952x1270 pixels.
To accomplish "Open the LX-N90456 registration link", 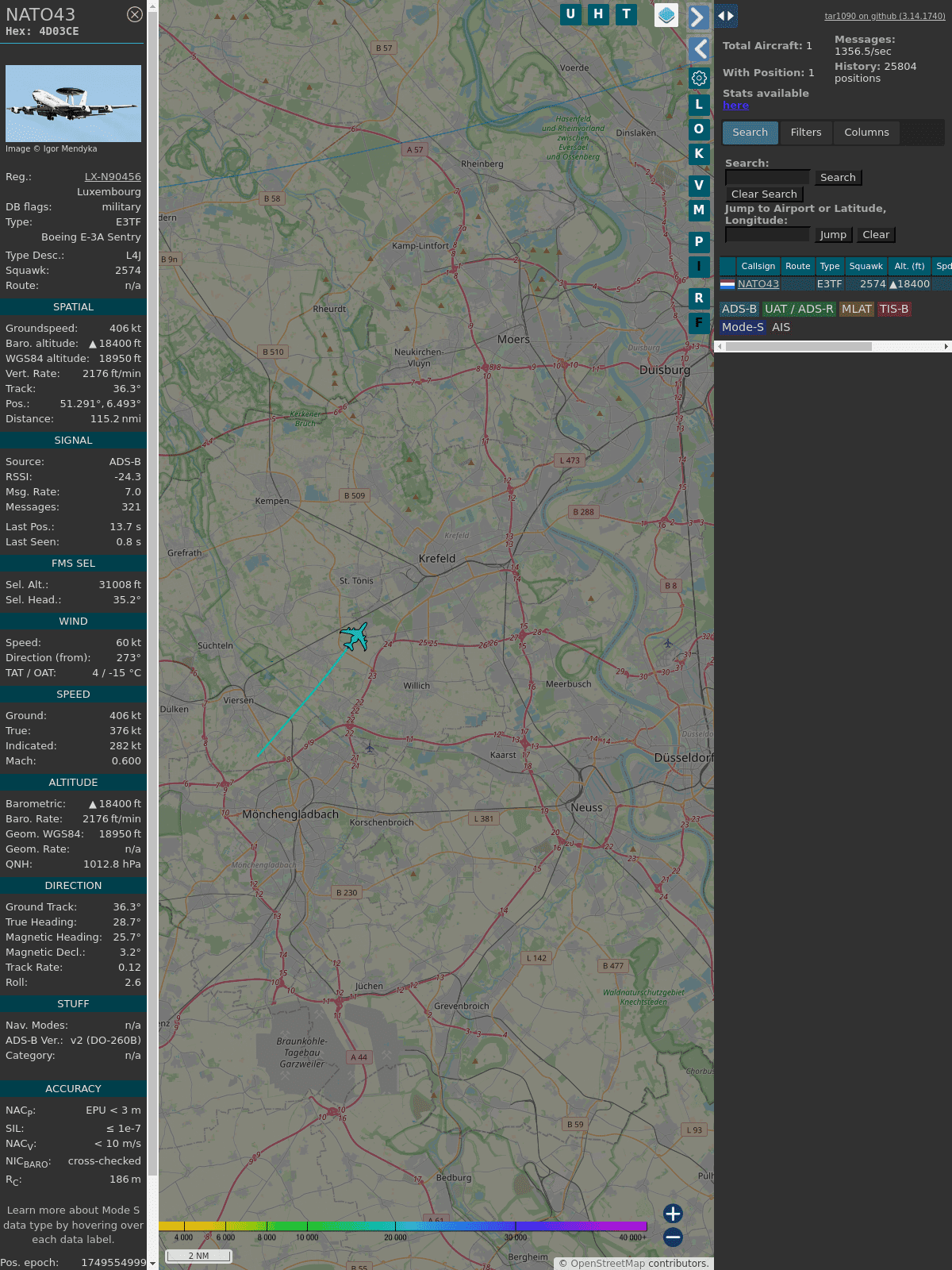I will (113, 177).
